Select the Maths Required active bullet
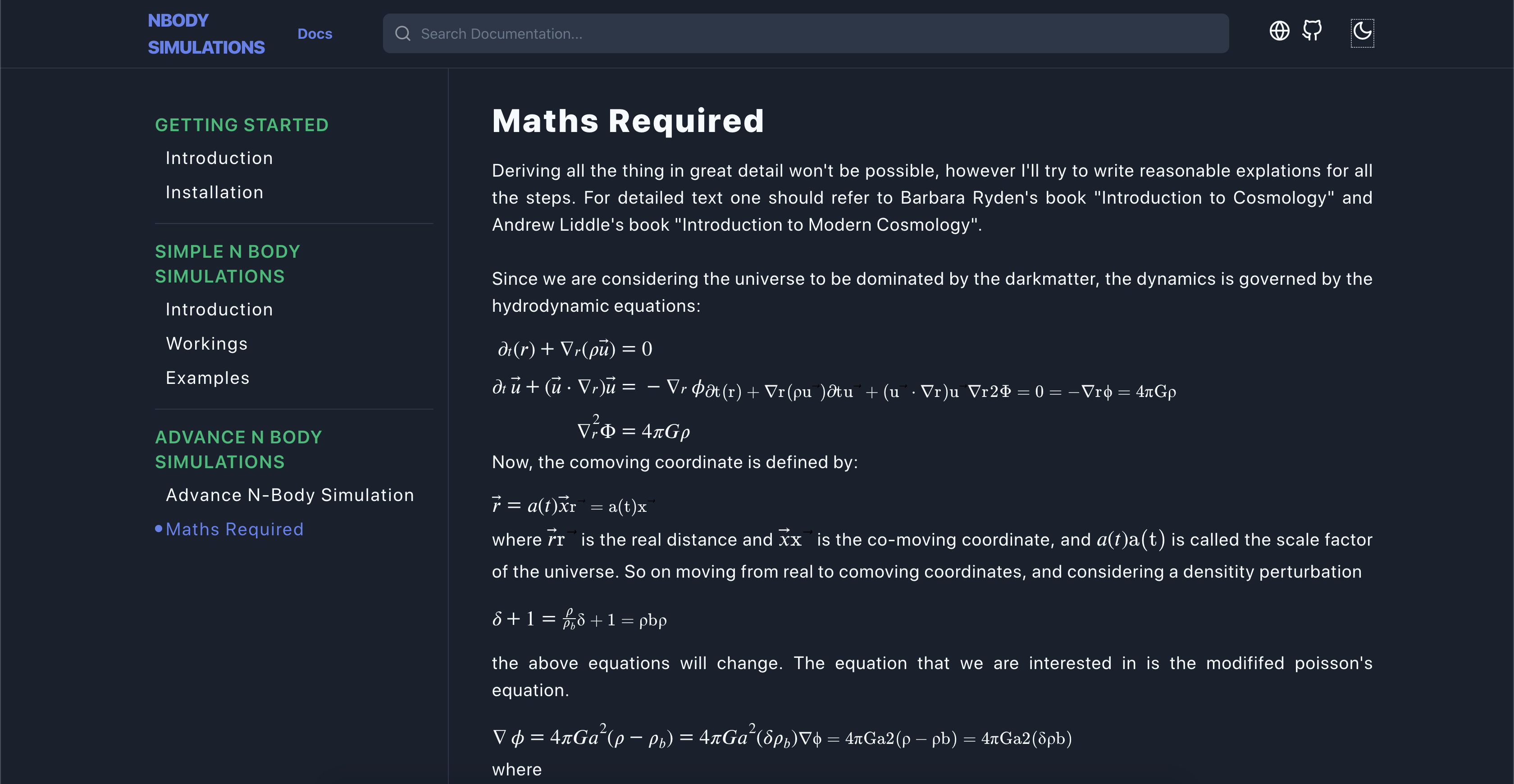 159,529
